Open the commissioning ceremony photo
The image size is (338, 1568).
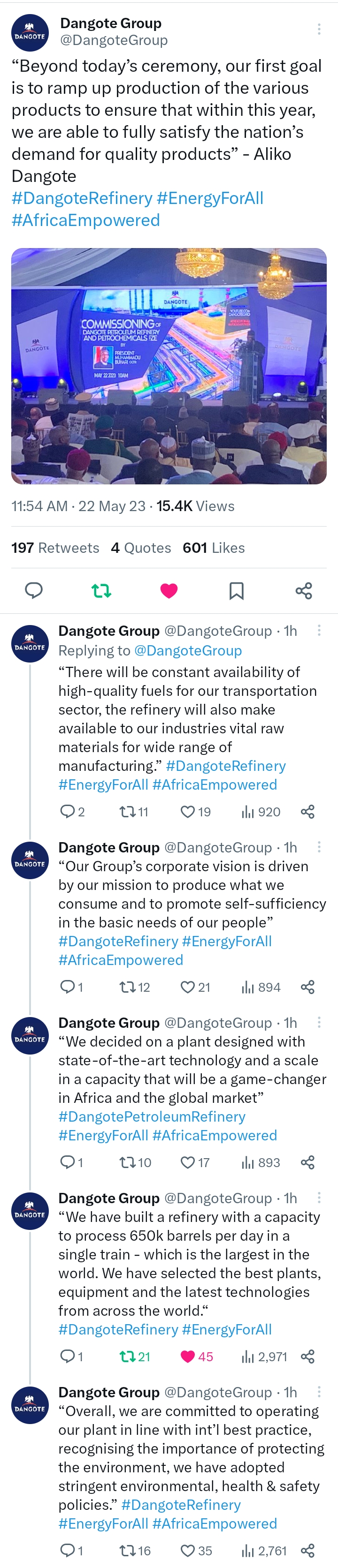(169, 366)
